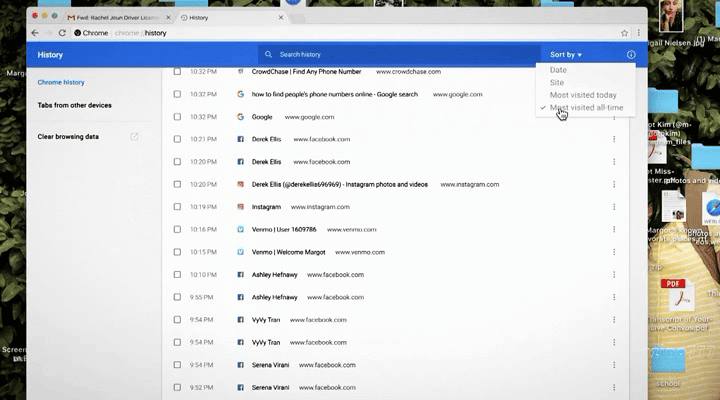The width and height of the screenshot is (720, 400).
Task: Choose Most visited all-time sort option
Action: pos(585,107)
